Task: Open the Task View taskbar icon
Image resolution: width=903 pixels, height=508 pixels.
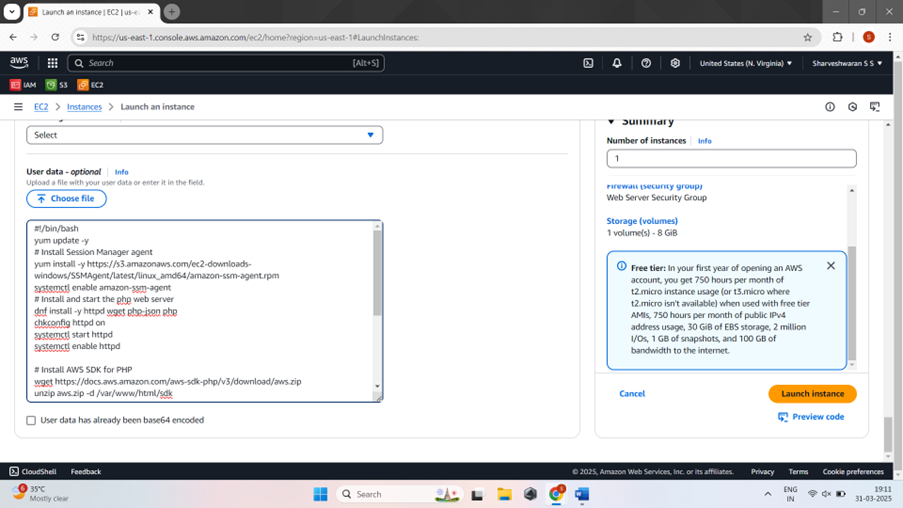Action: (x=477, y=494)
